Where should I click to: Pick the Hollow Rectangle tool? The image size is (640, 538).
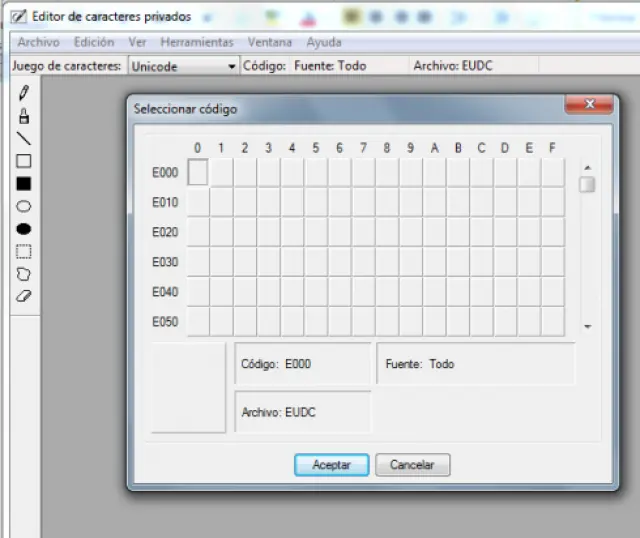point(24,161)
